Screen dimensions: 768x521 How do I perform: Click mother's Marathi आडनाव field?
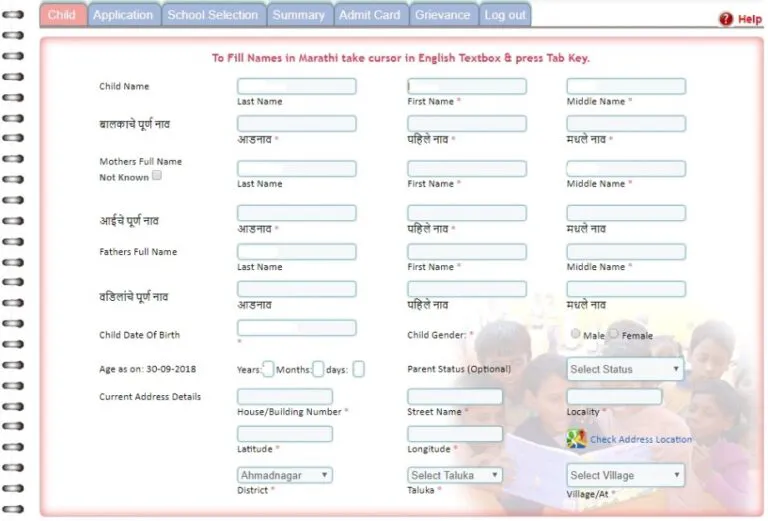[x=297, y=213]
